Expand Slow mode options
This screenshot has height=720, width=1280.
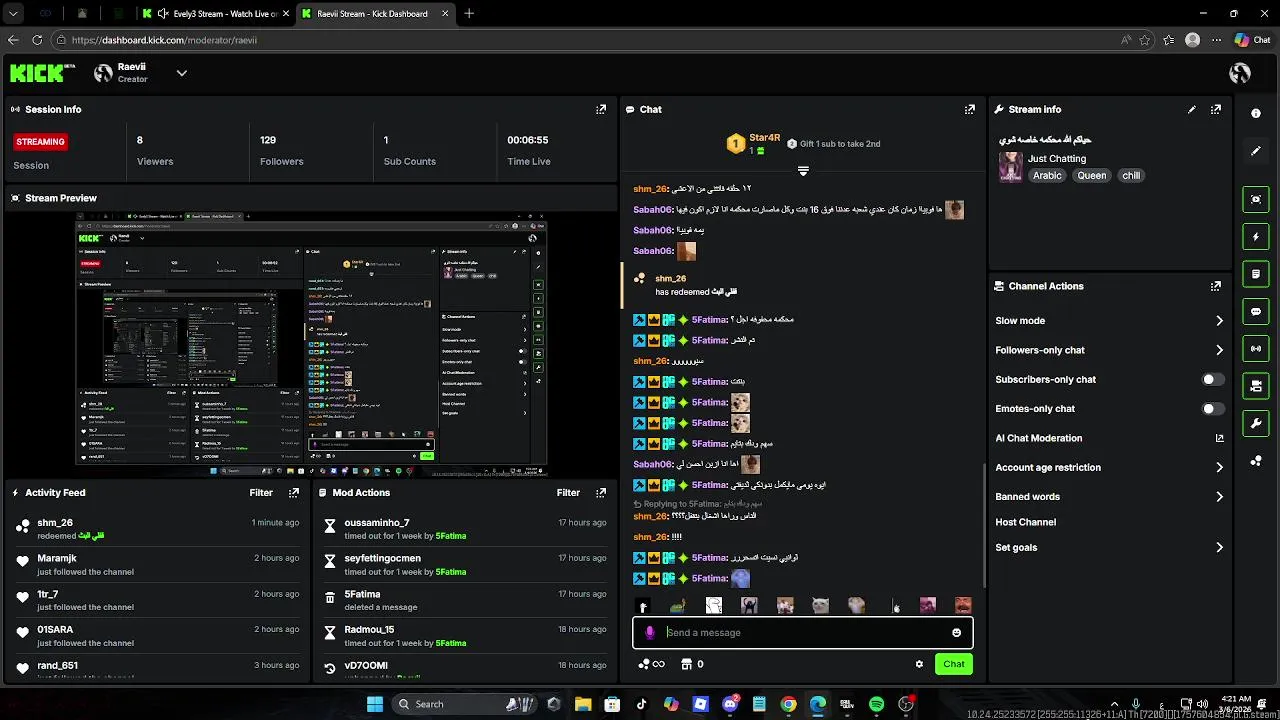1219,321
